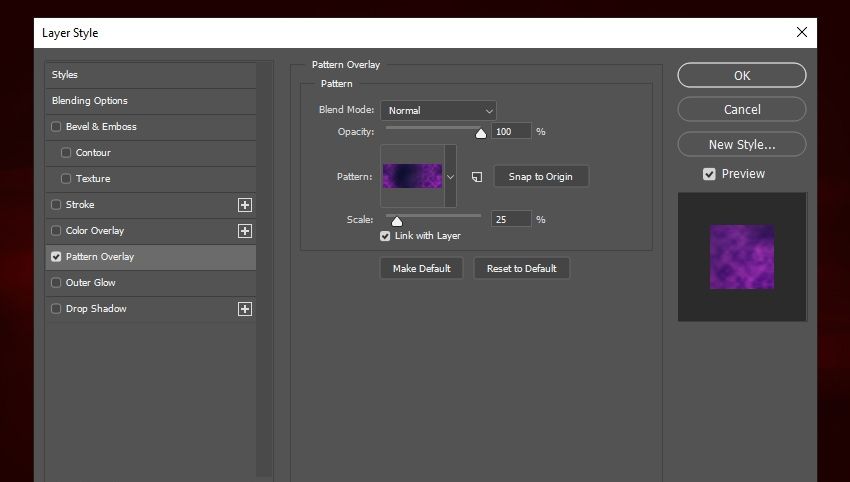Image resolution: width=850 pixels, height=482 pixels.
Task: Open the pattern picker arrow
Action: point(450,177)
